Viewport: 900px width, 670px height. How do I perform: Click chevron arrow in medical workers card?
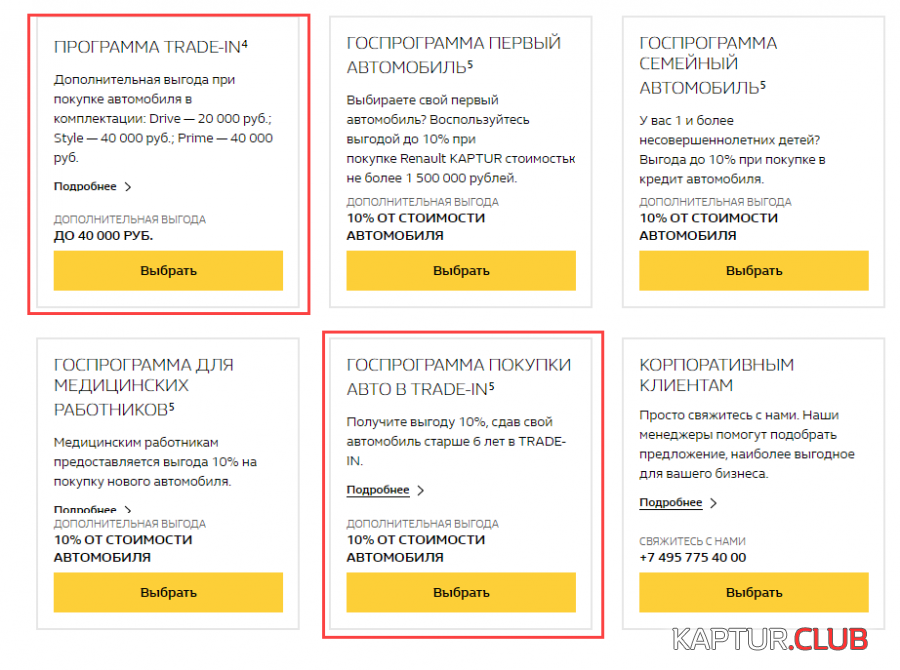pos(128,509)
